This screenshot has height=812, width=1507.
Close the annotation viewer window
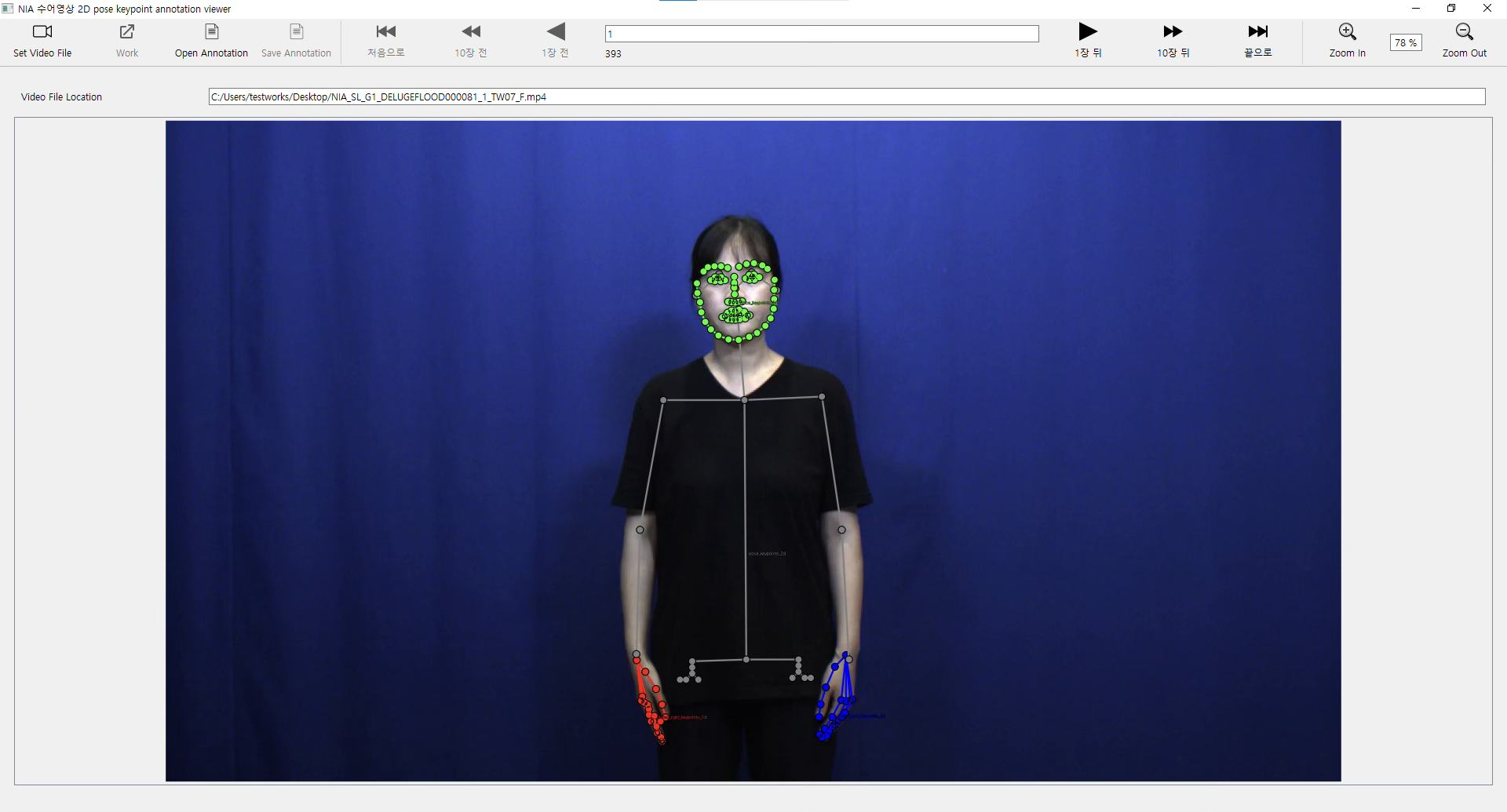coord(1487,9)
